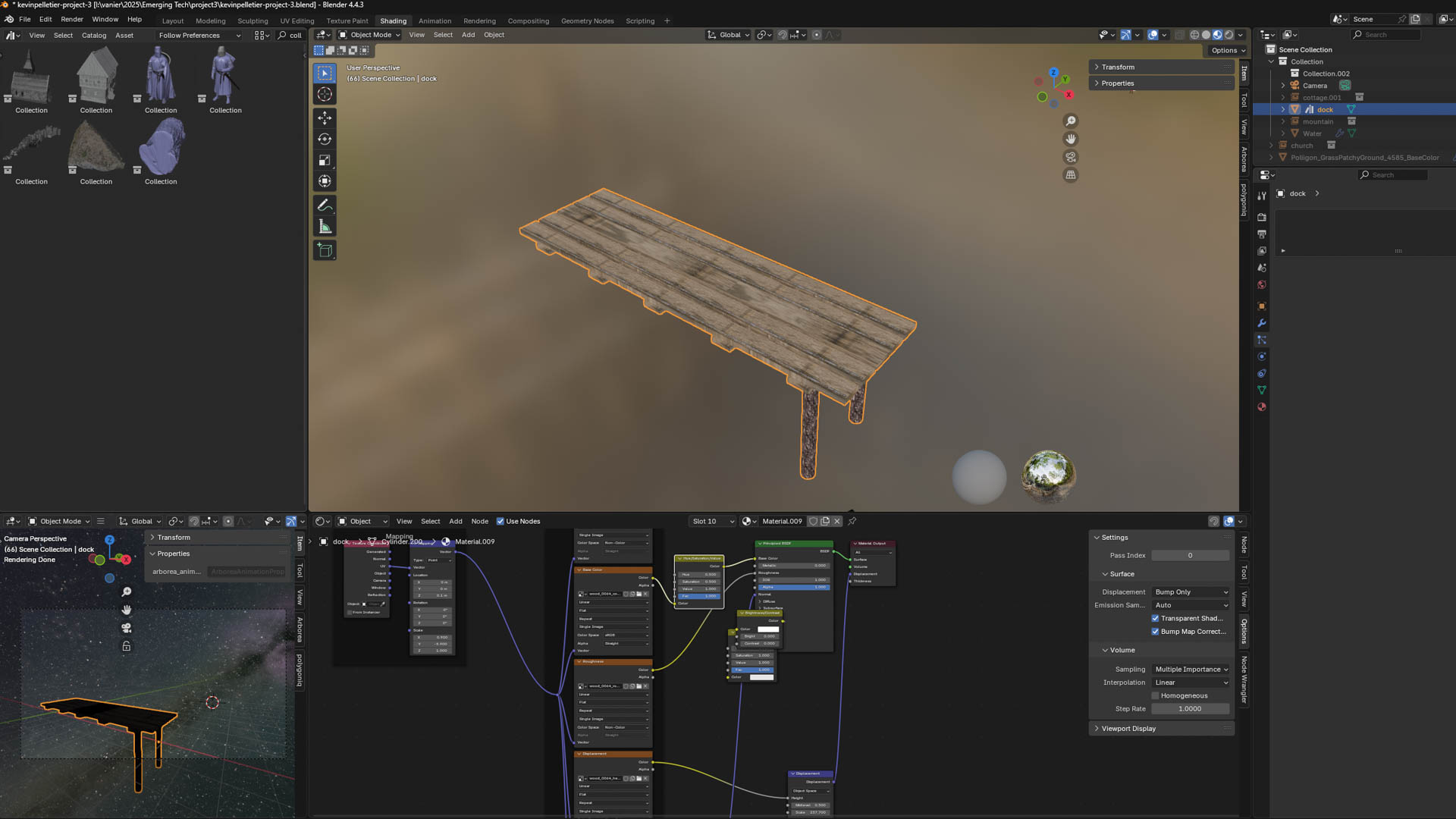Screen dimensions: 1456x819
Task: Open Volume Sampling Multiple Importance dropdown
Action: [1191, 670]
